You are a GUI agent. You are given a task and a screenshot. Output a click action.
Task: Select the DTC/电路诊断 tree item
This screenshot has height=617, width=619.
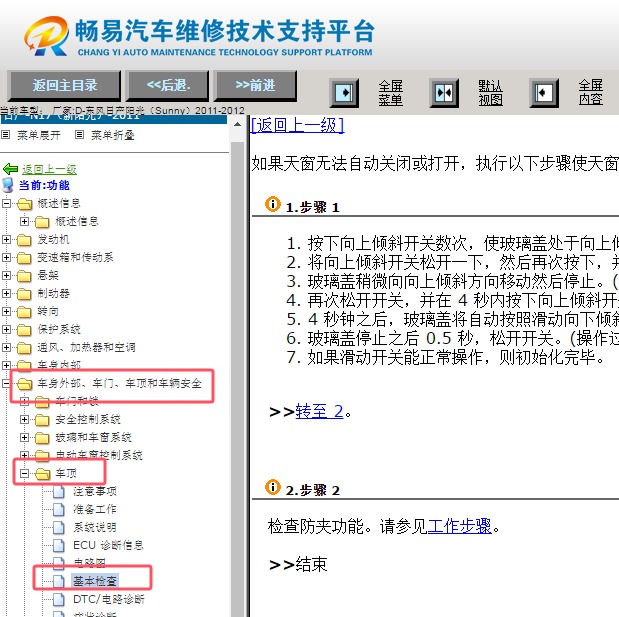(x=109, y=599)
